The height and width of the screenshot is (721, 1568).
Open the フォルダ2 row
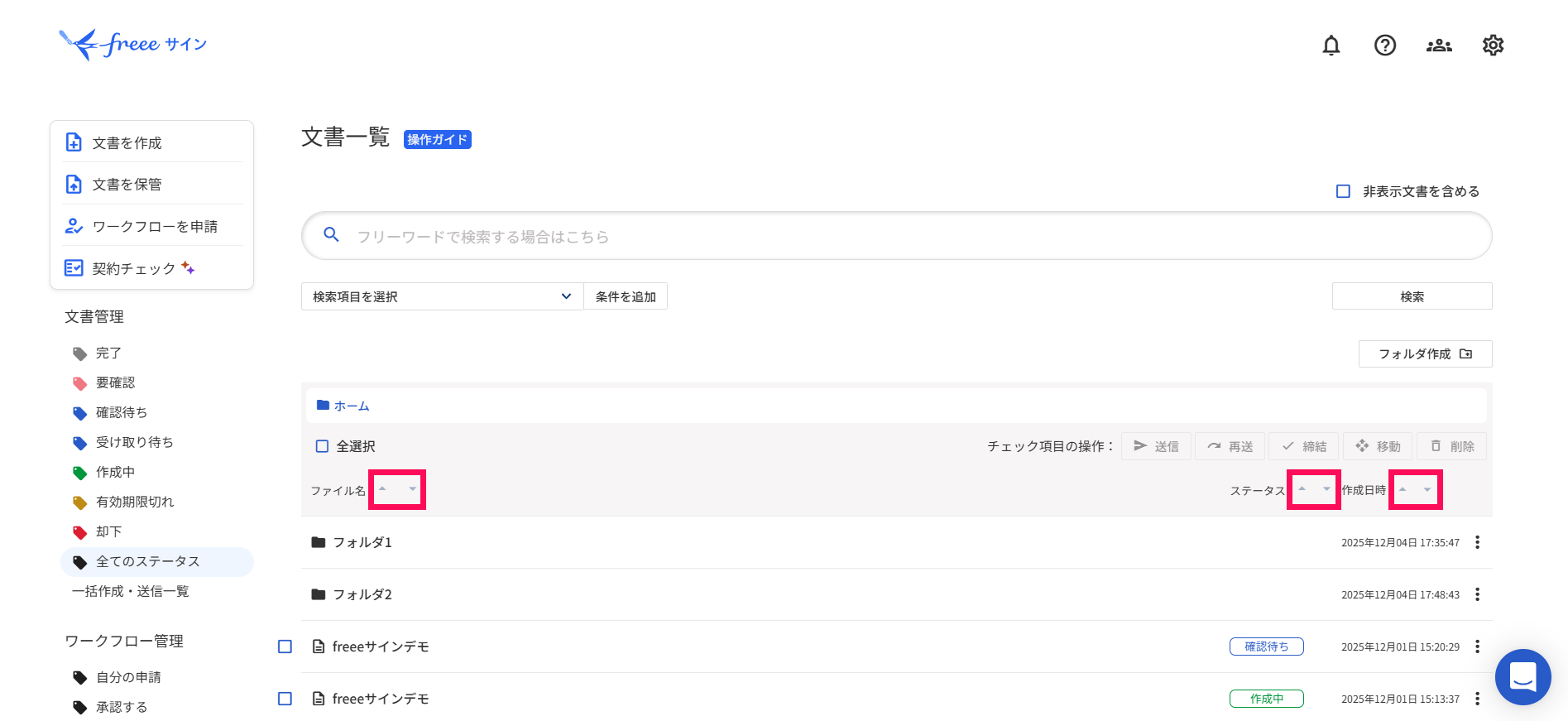(897, 594)
